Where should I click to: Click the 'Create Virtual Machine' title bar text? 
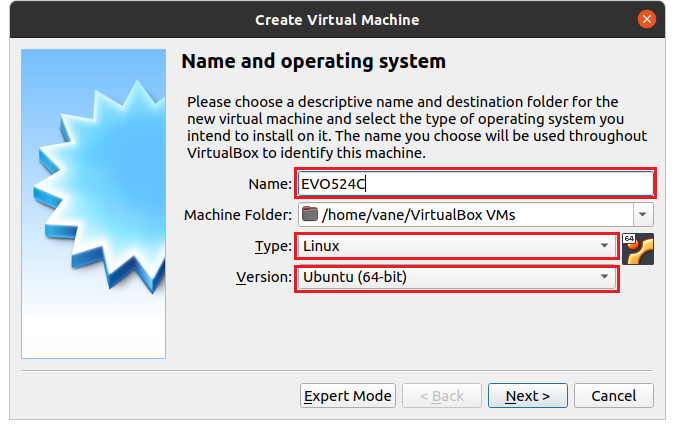[337, 20]
